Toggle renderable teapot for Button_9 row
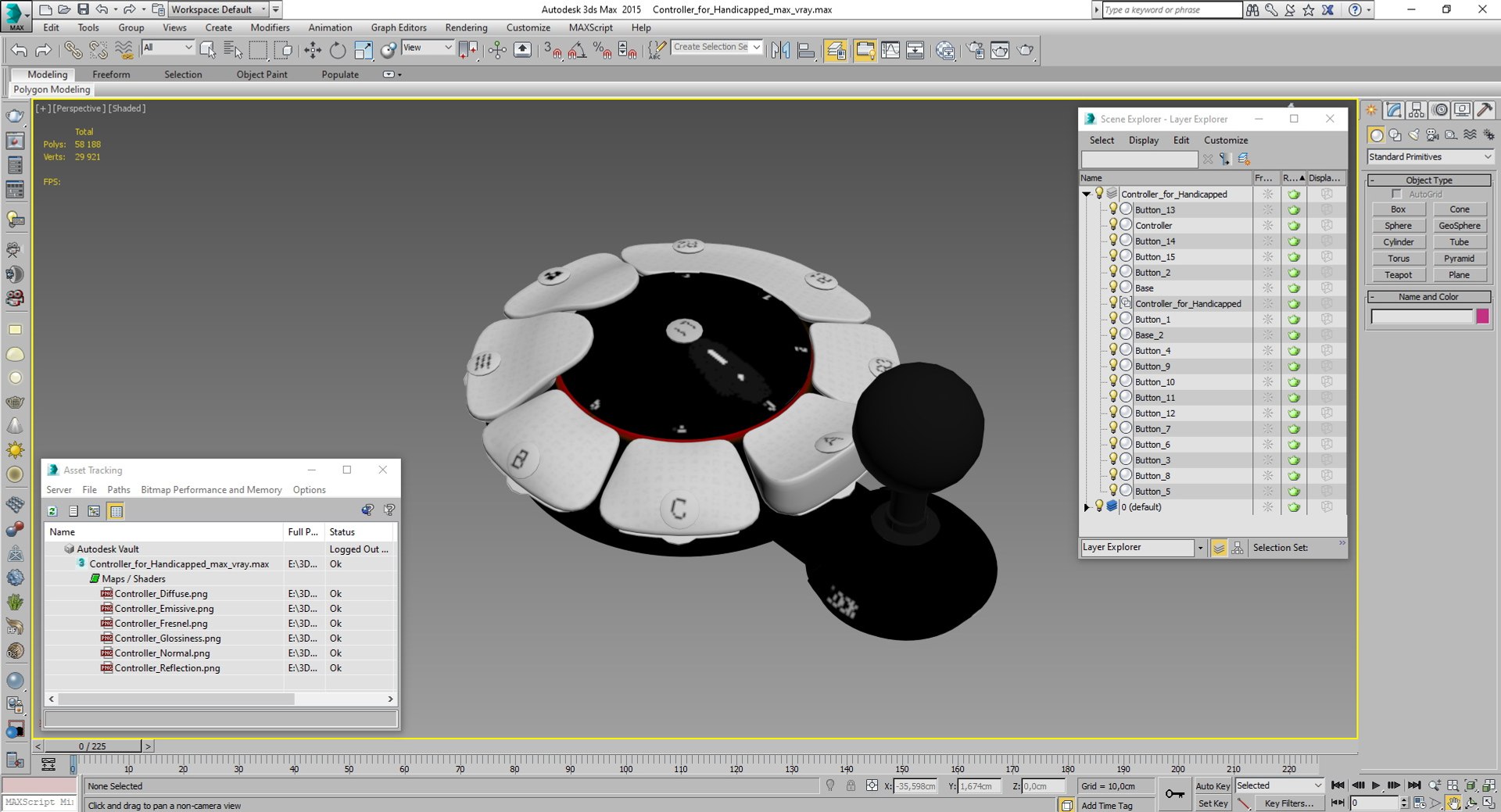This screenshot has width=1501, height=812. [x=1294, y=366]
